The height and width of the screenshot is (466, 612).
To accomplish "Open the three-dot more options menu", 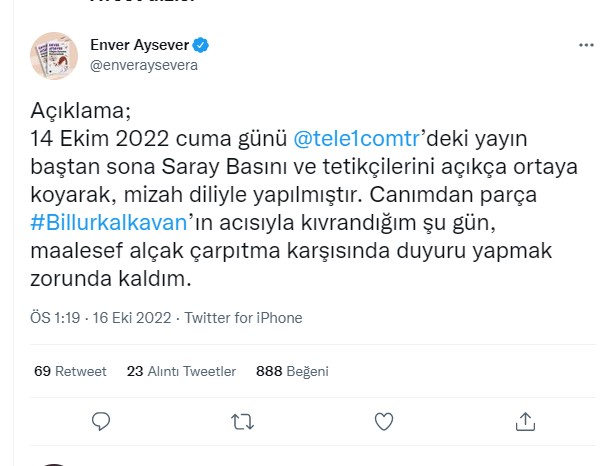I will tap(583, 46).
